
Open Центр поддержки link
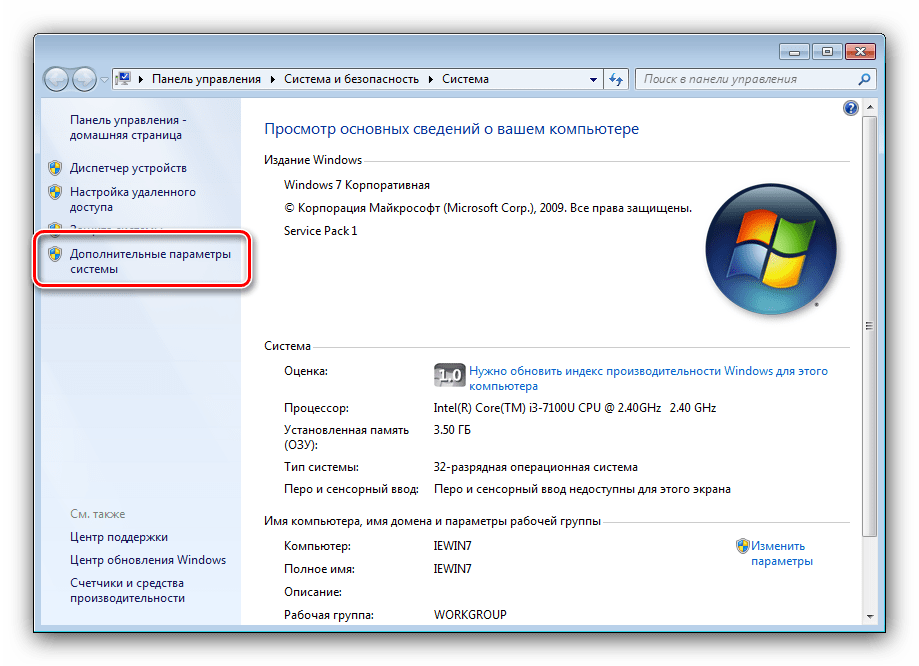click(x=118, y=537)
